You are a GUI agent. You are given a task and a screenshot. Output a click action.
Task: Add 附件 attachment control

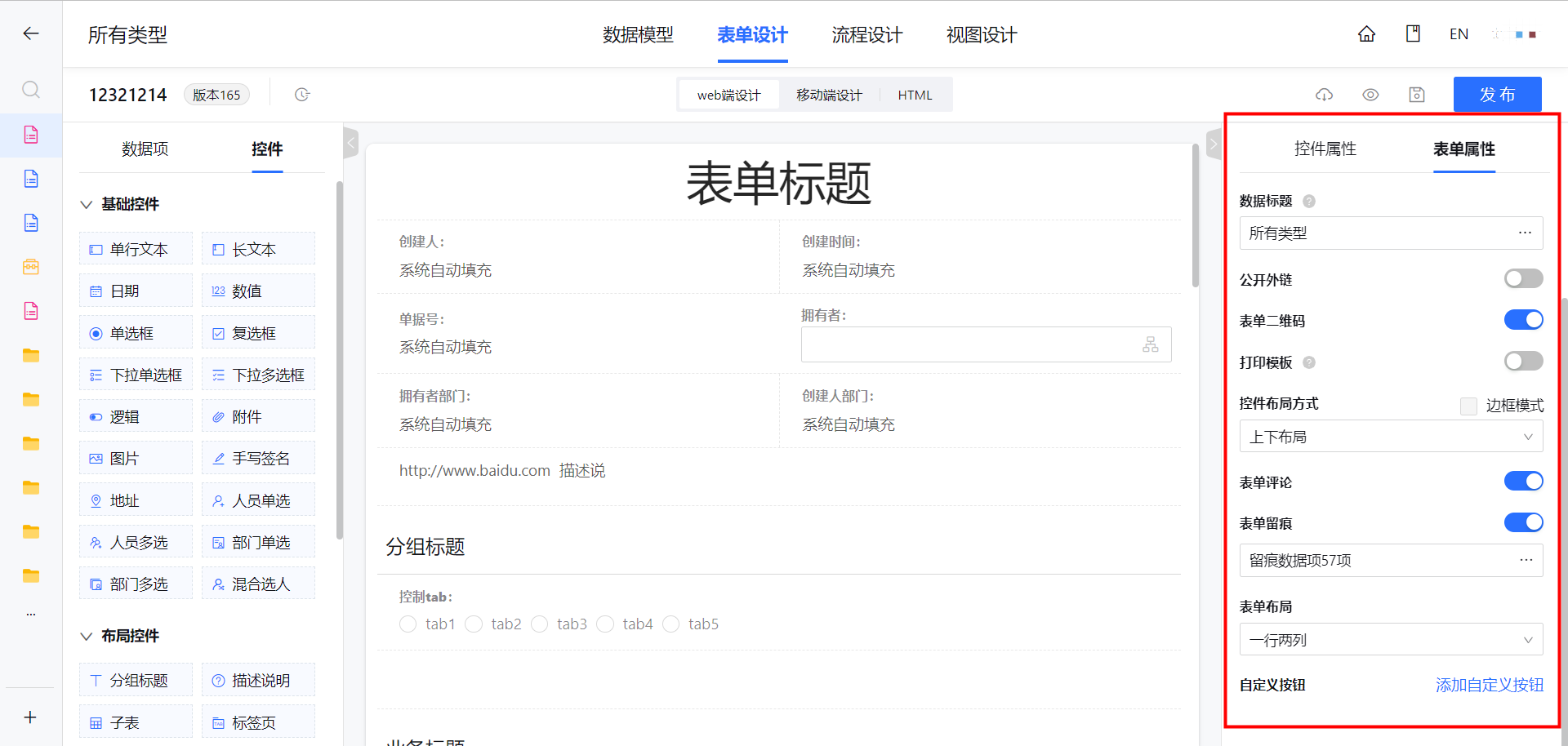(x=258, y=416)
